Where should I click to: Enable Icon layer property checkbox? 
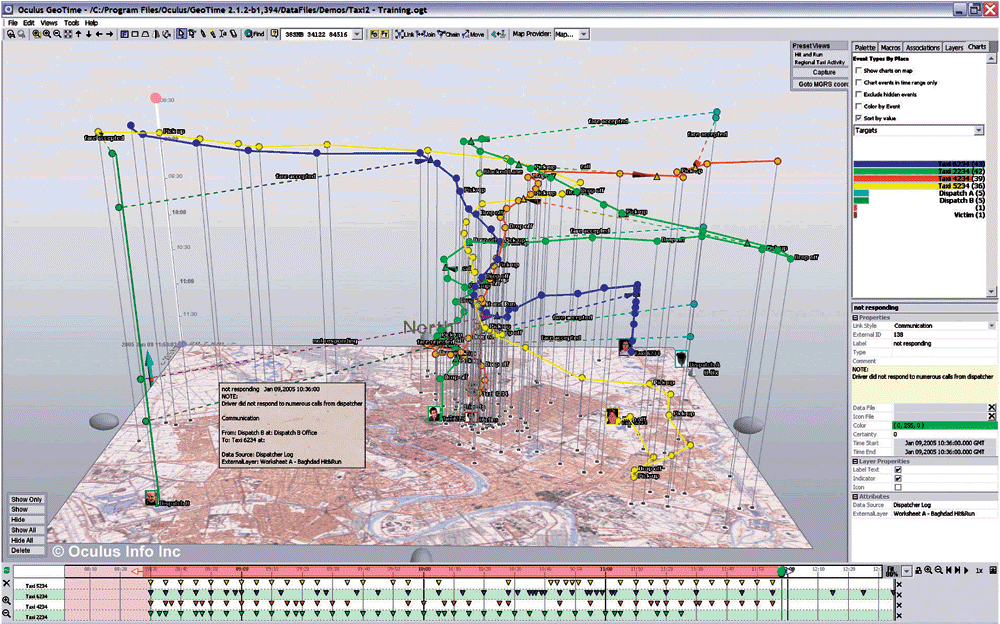[898, 487]
